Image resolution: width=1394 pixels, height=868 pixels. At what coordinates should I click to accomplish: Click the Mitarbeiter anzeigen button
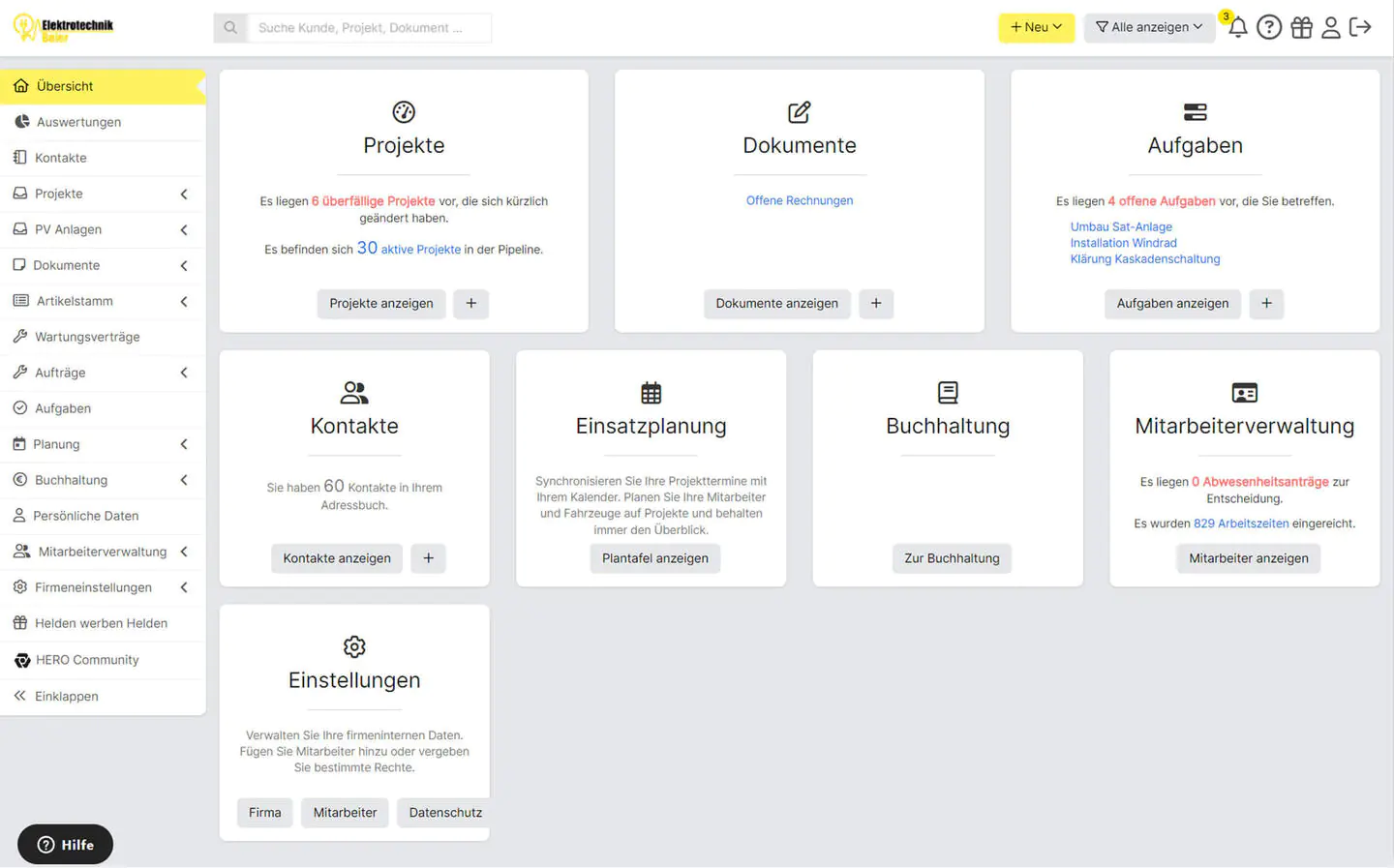pos(1249,558)
